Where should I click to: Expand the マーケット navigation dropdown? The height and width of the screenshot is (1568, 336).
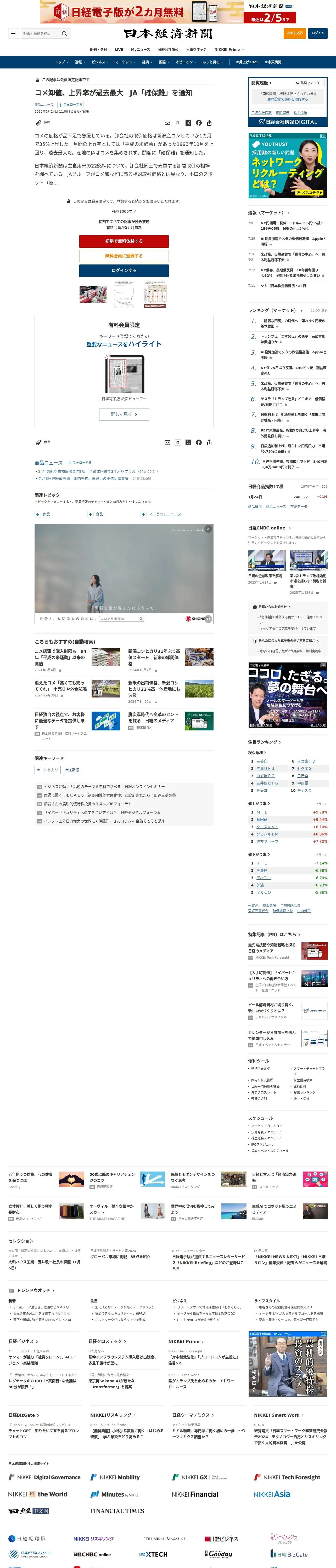tap(125, 62)
